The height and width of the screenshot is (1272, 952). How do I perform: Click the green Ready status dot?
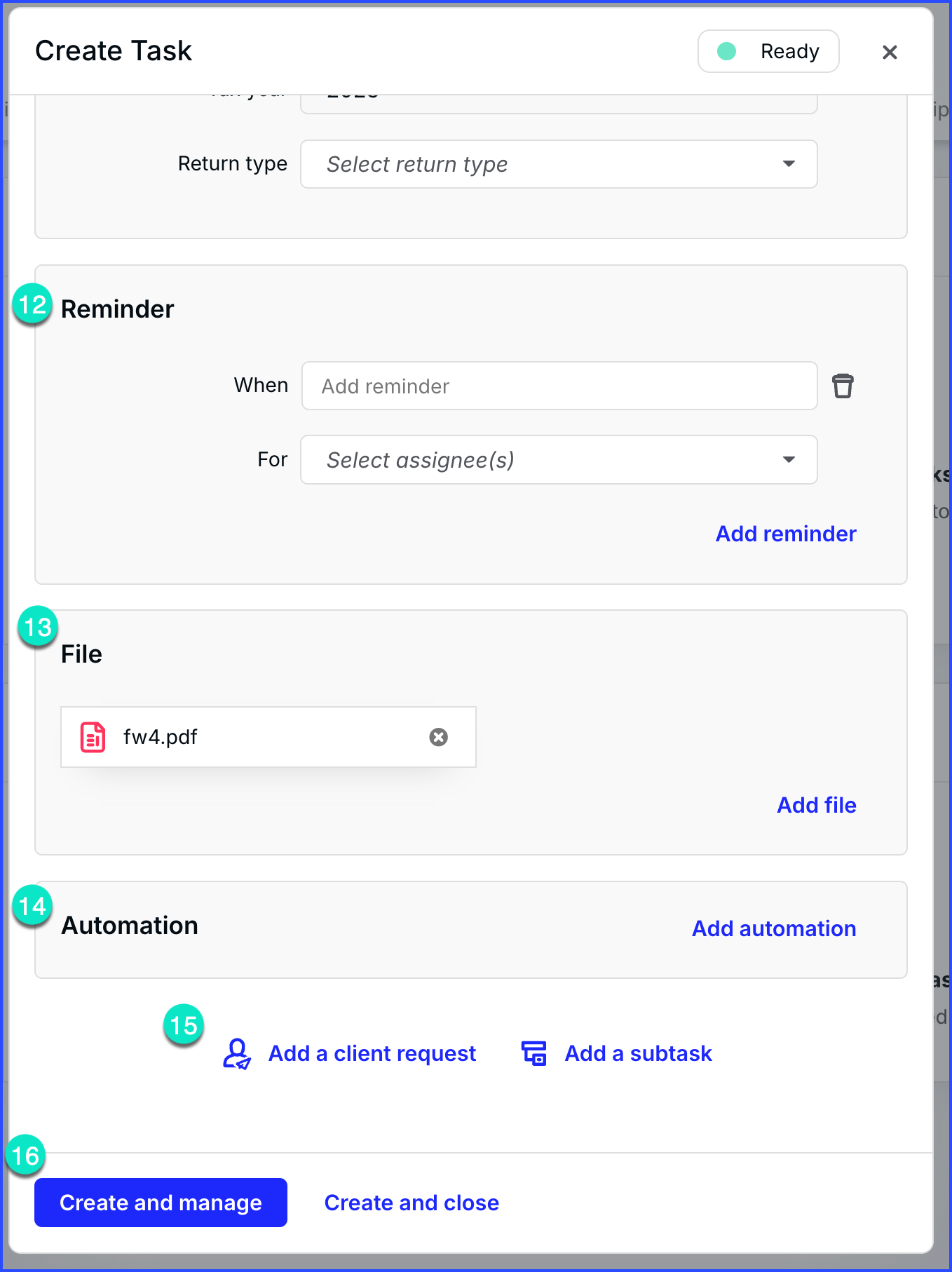[727, 51]
